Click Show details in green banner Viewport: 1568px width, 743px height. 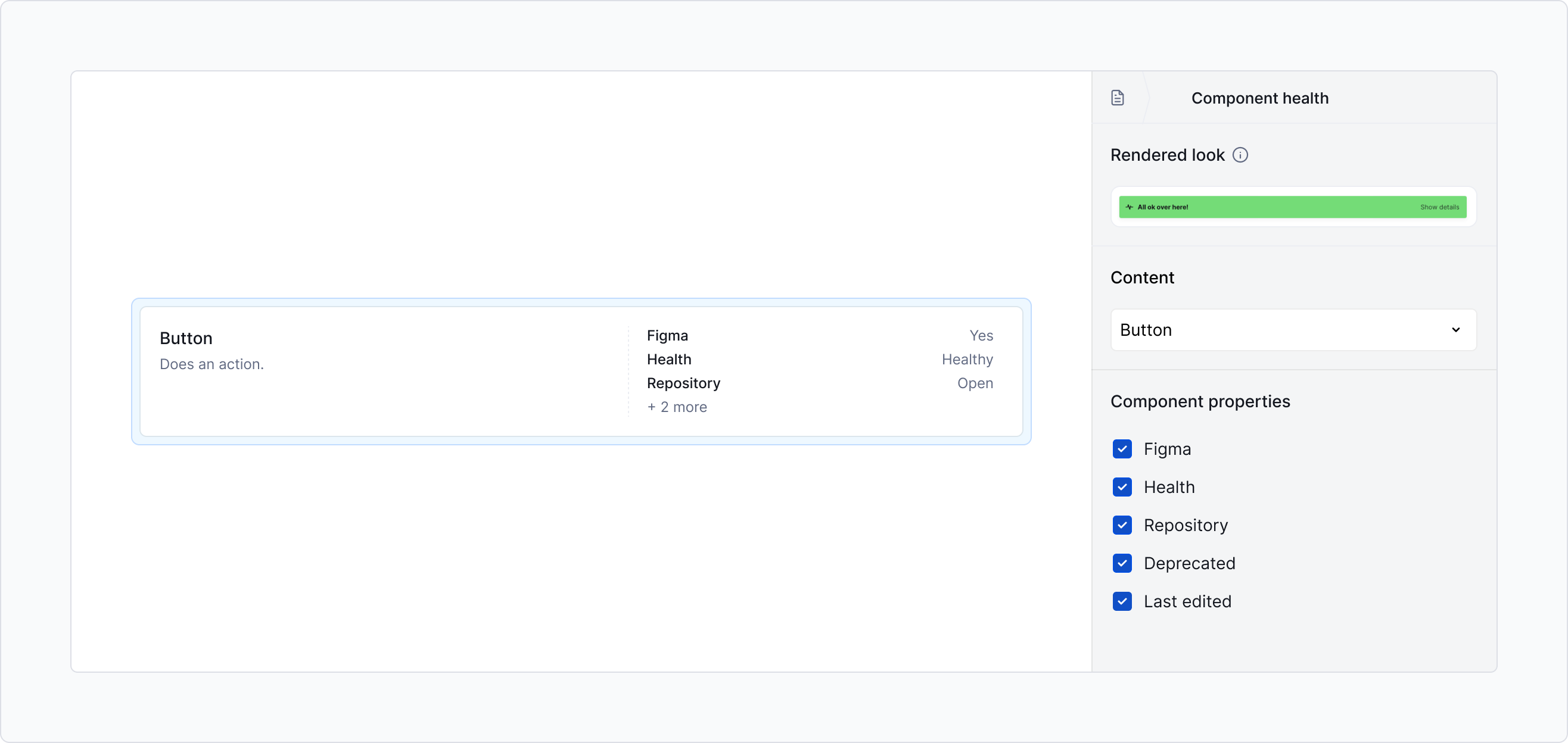pyautogui.click(x=1439, y=207)
